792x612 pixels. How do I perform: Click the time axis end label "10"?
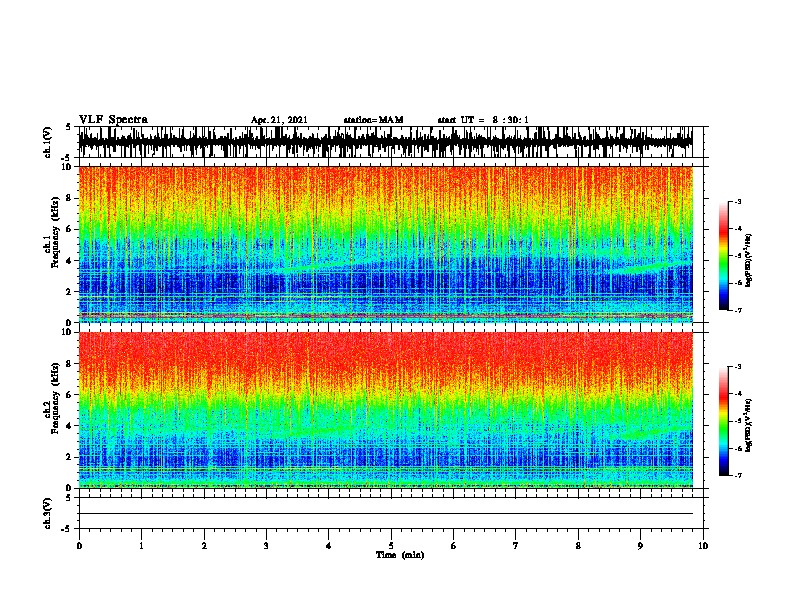[703, 546]
